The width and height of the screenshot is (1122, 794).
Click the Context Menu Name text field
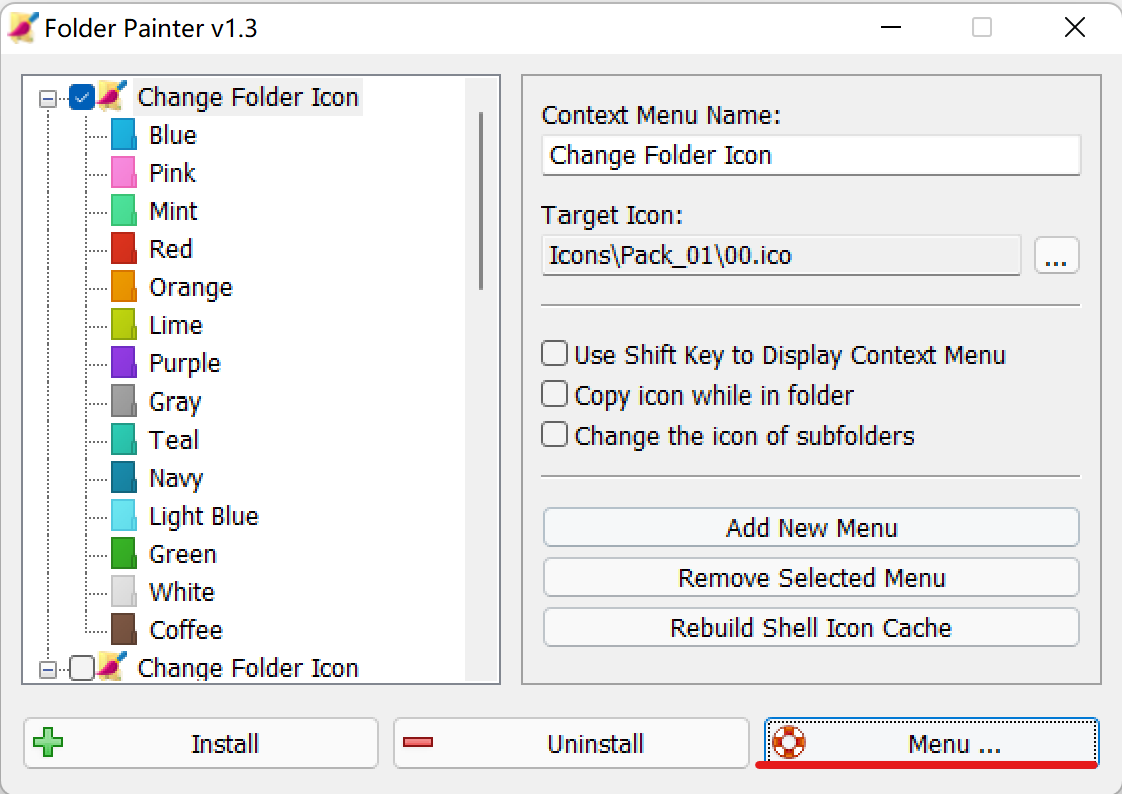point(811,155)
